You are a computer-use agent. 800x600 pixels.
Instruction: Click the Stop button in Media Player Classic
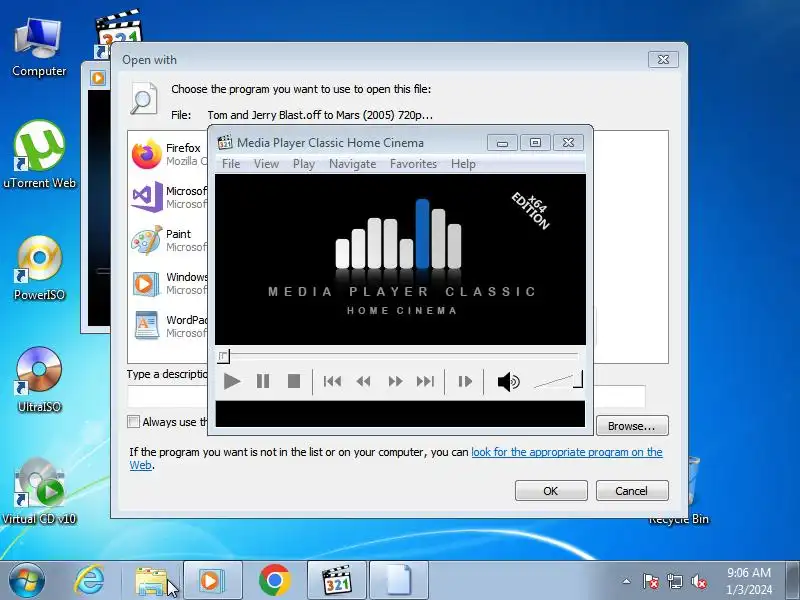(x=294, y=381)
